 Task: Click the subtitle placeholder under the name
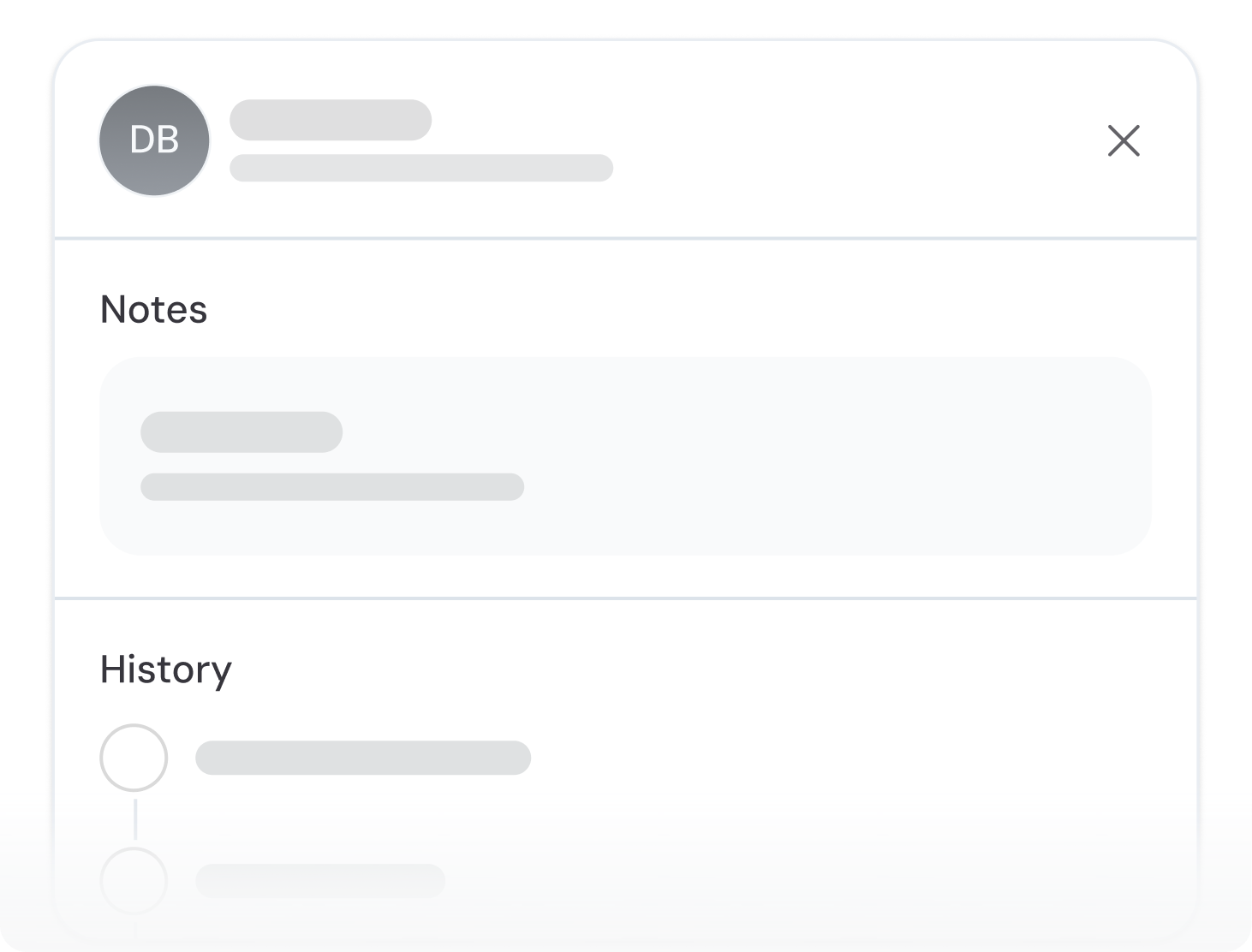coord(420,168)
